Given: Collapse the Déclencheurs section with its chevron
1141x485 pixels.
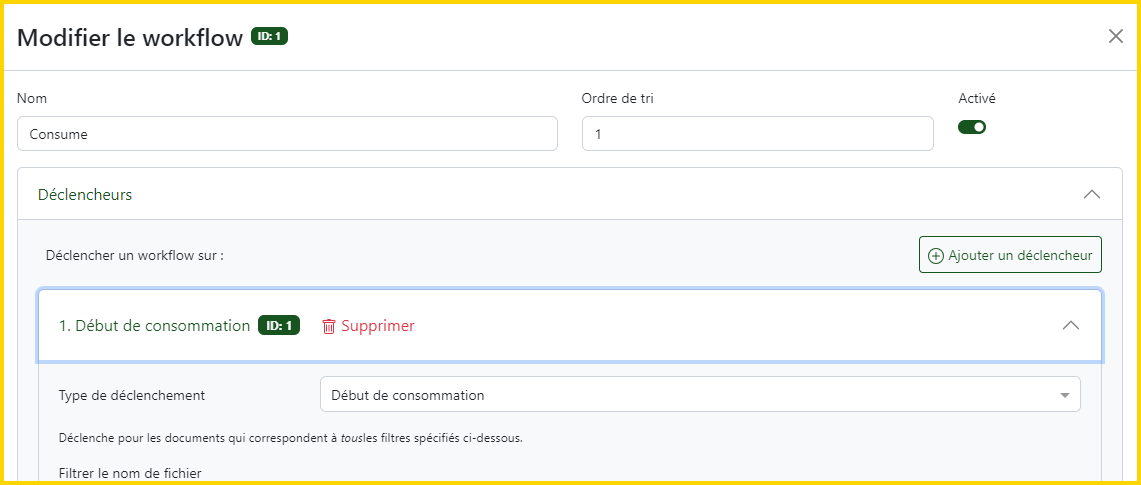Looking at the screenshot, I should coord(1092,194).
